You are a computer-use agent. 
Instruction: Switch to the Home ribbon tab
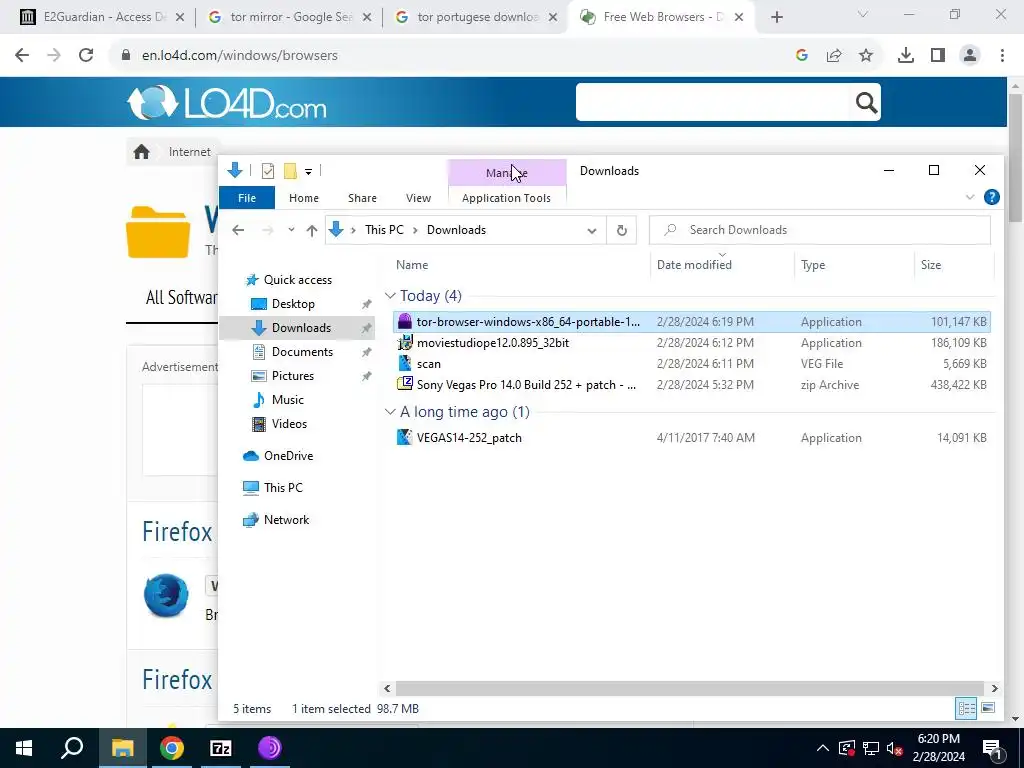coord(304,198)
